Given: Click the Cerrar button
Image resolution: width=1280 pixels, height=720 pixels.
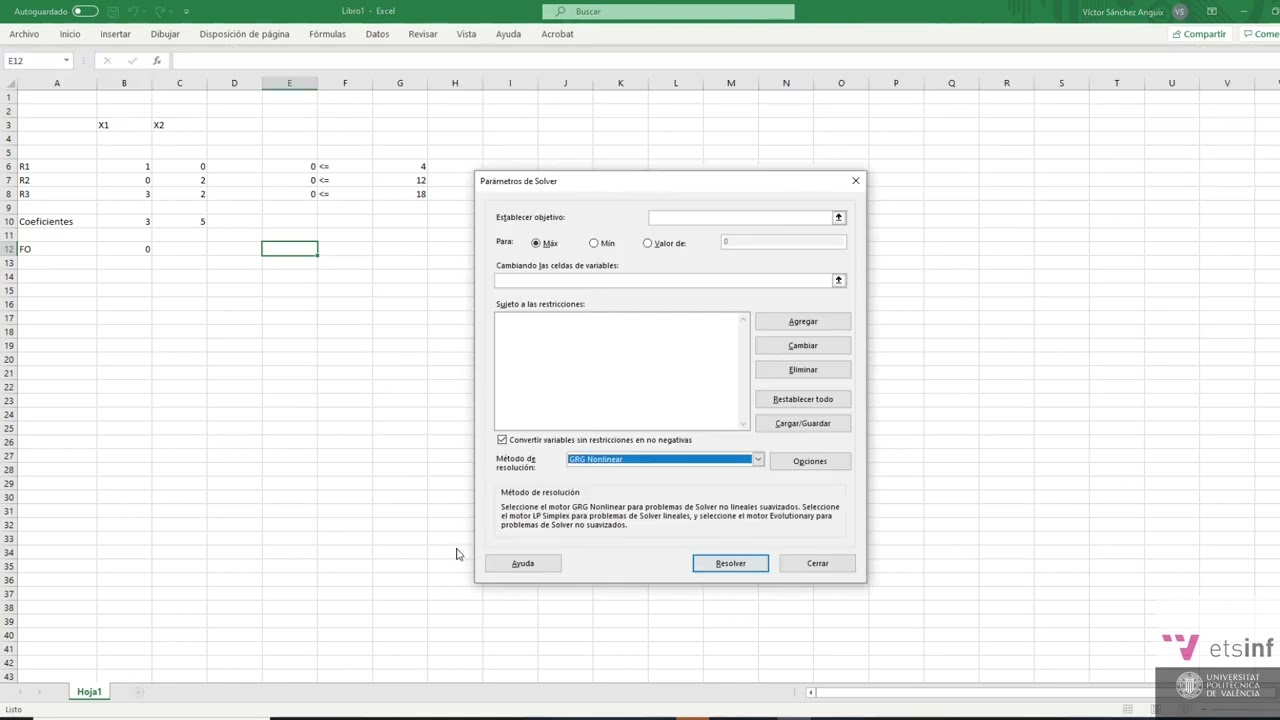Looking at the screenshot, I should (818, 563).
